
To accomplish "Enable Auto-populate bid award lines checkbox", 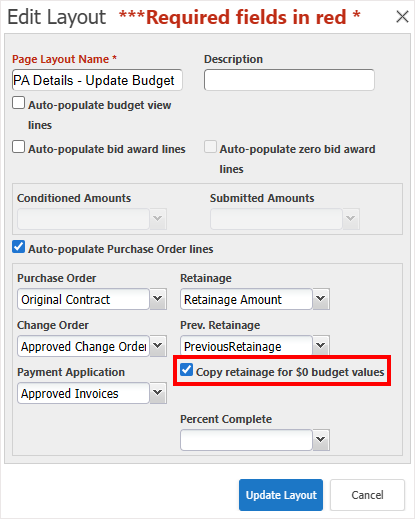I will pos(18,147).
